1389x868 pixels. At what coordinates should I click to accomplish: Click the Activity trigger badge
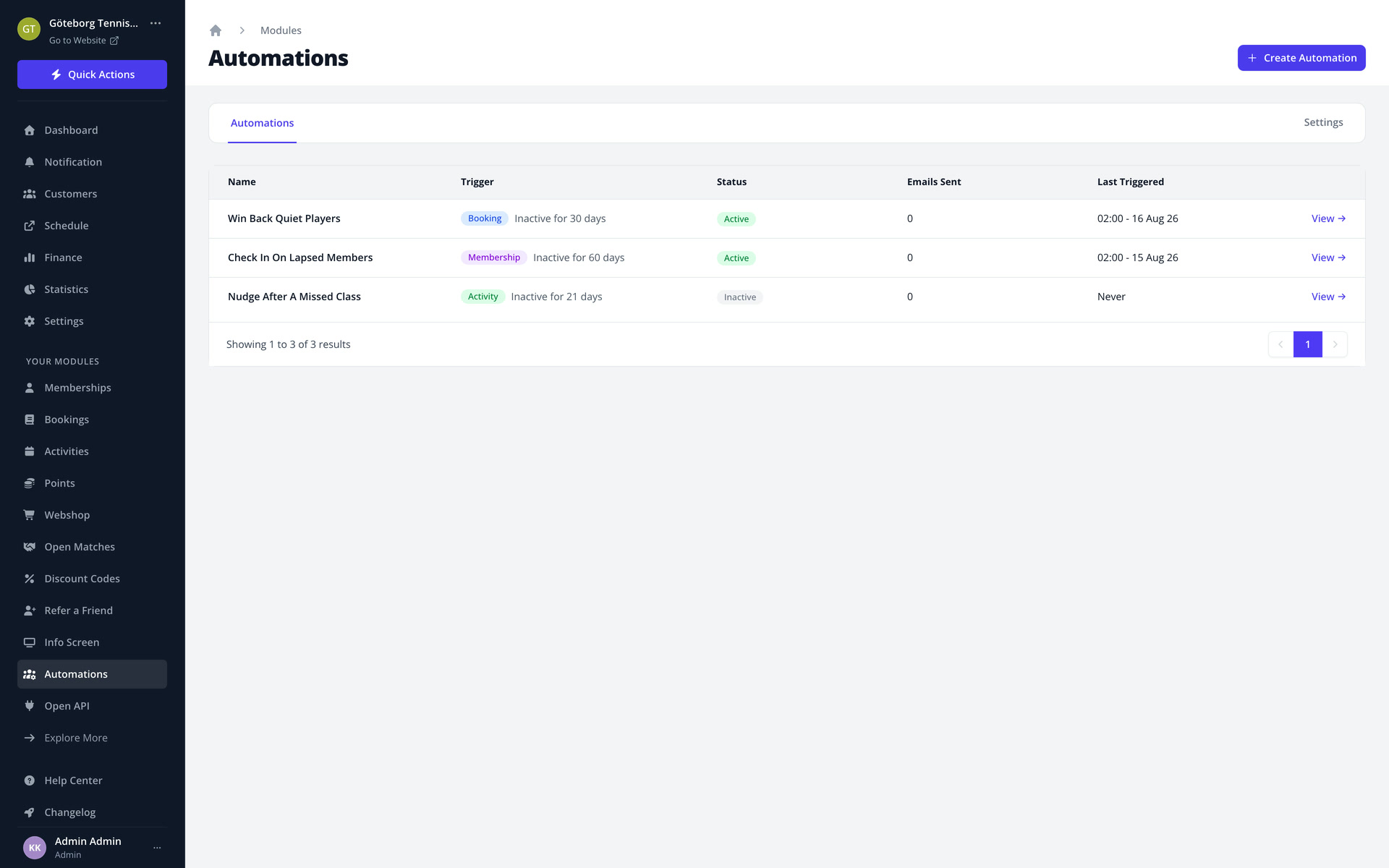[483, 297]
